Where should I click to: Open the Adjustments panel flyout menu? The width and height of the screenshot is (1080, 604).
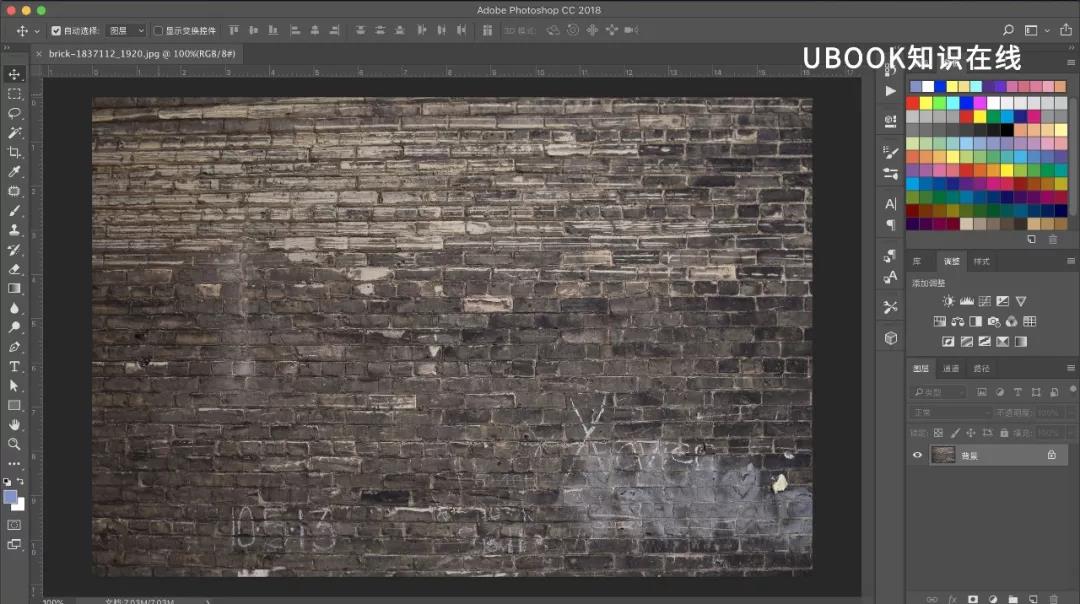coord(1070,261)
